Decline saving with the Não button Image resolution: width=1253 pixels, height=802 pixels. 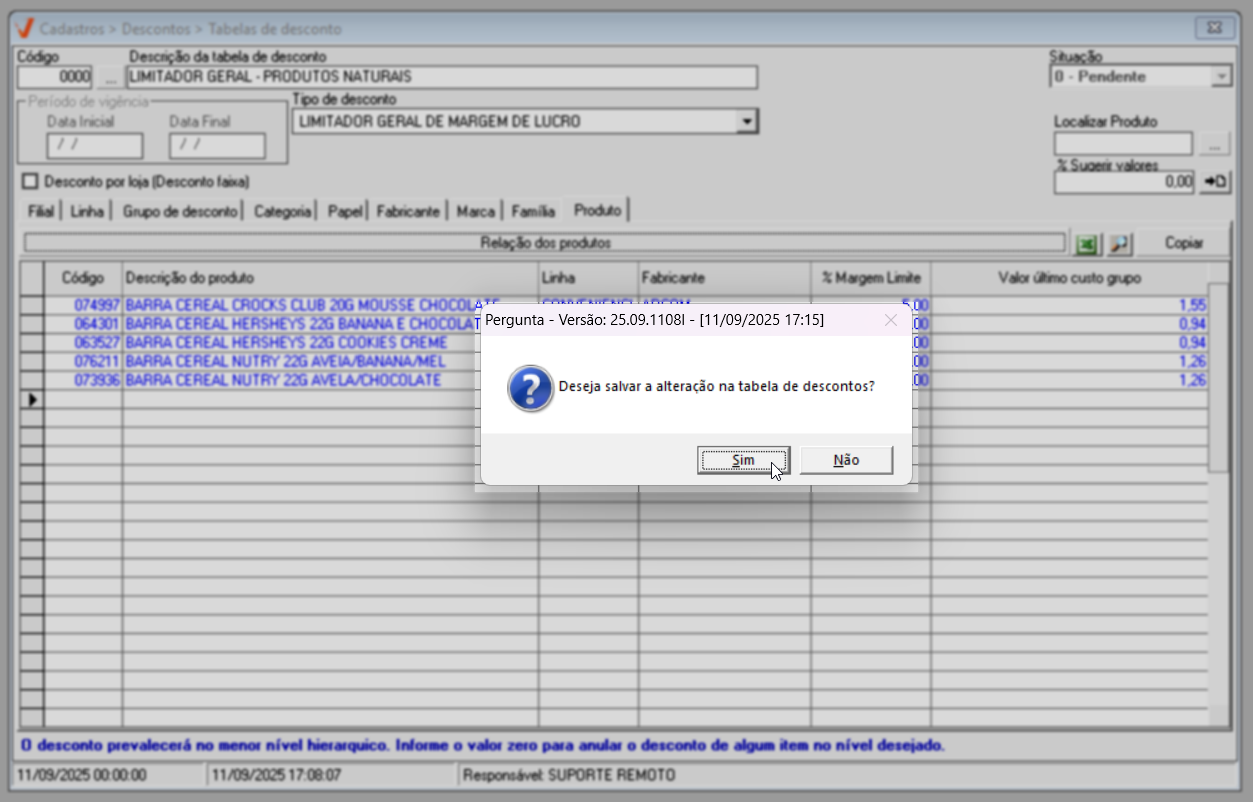click(x=846, y=460)
